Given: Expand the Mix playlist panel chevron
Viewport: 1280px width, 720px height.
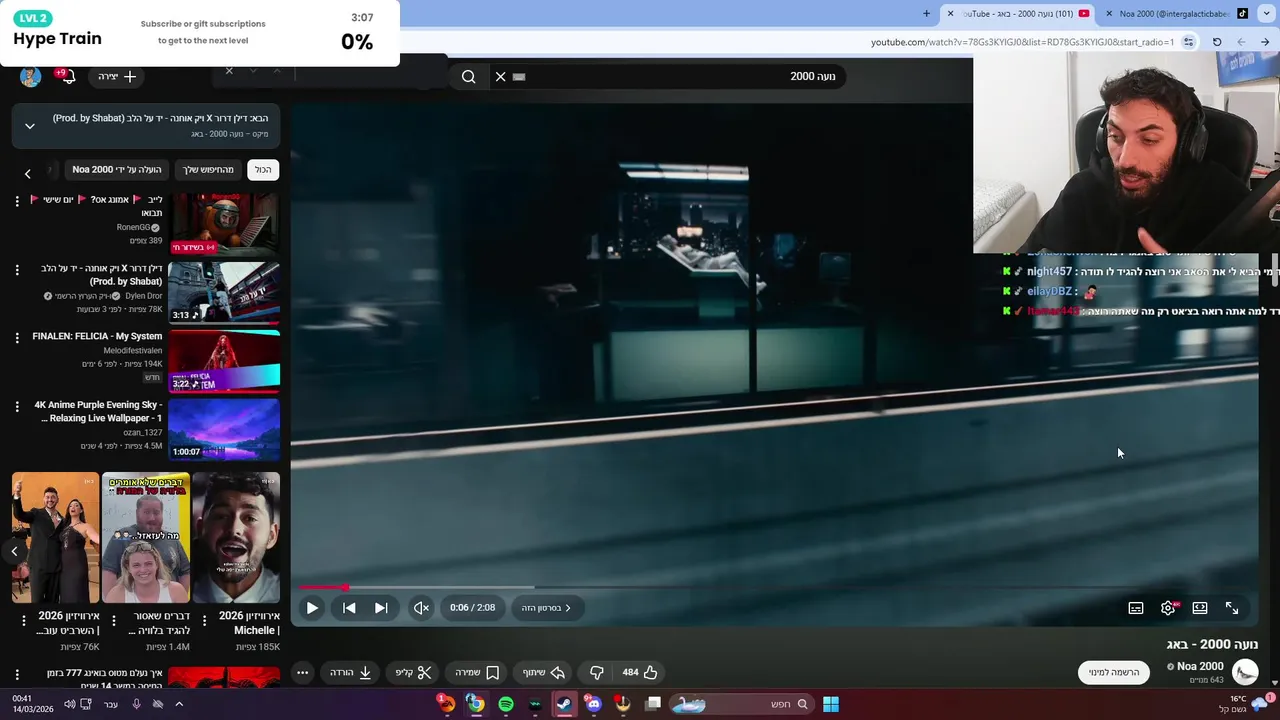Looking at the screenshot, I should (x=30, y=126).
